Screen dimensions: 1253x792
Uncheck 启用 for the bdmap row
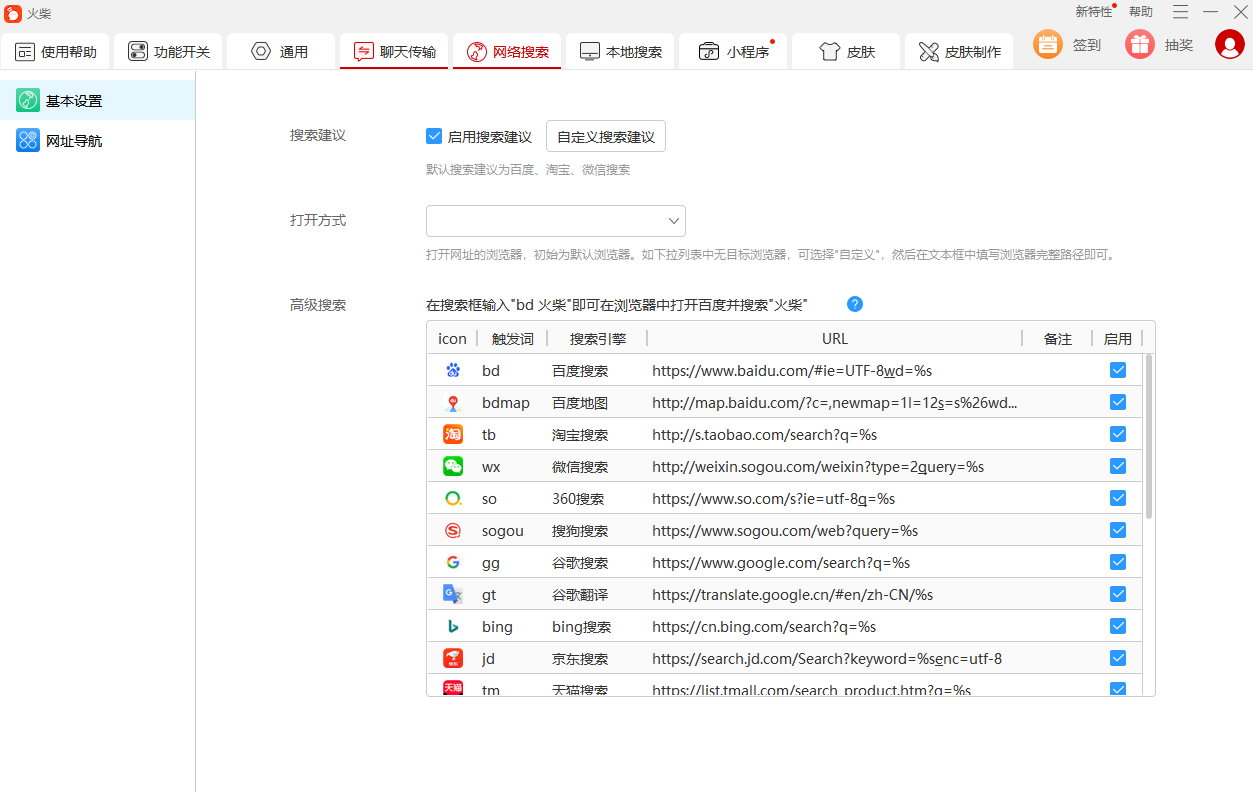click(x=1118, y=402)
